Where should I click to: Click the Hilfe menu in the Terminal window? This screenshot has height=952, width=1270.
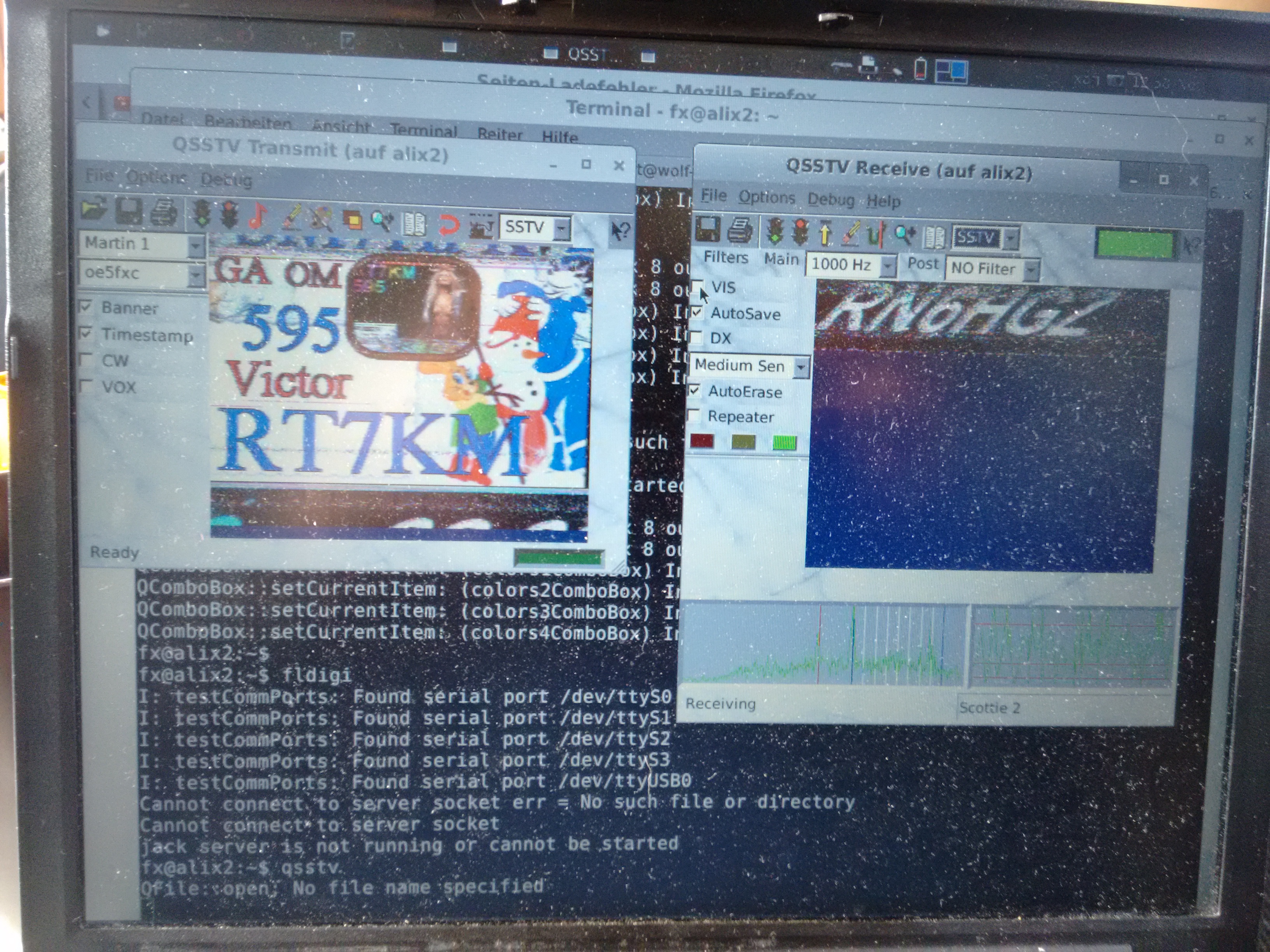pyautogui.click(x=559, y=136)
